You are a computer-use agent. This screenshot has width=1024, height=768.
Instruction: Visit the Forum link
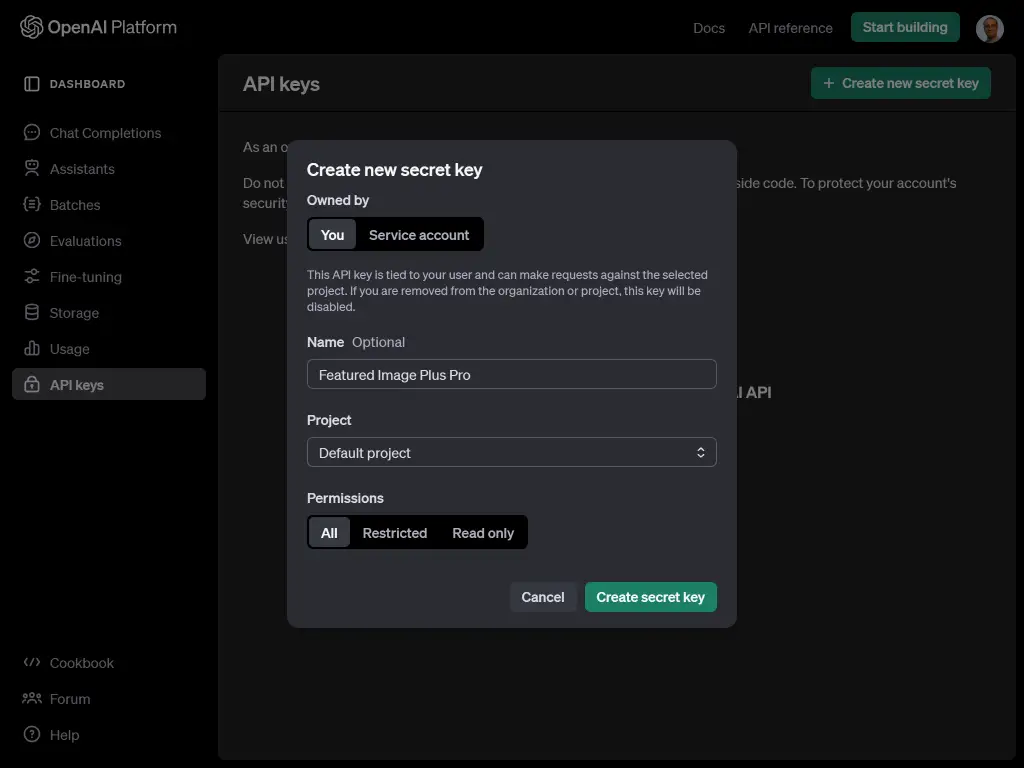[108, 698]
